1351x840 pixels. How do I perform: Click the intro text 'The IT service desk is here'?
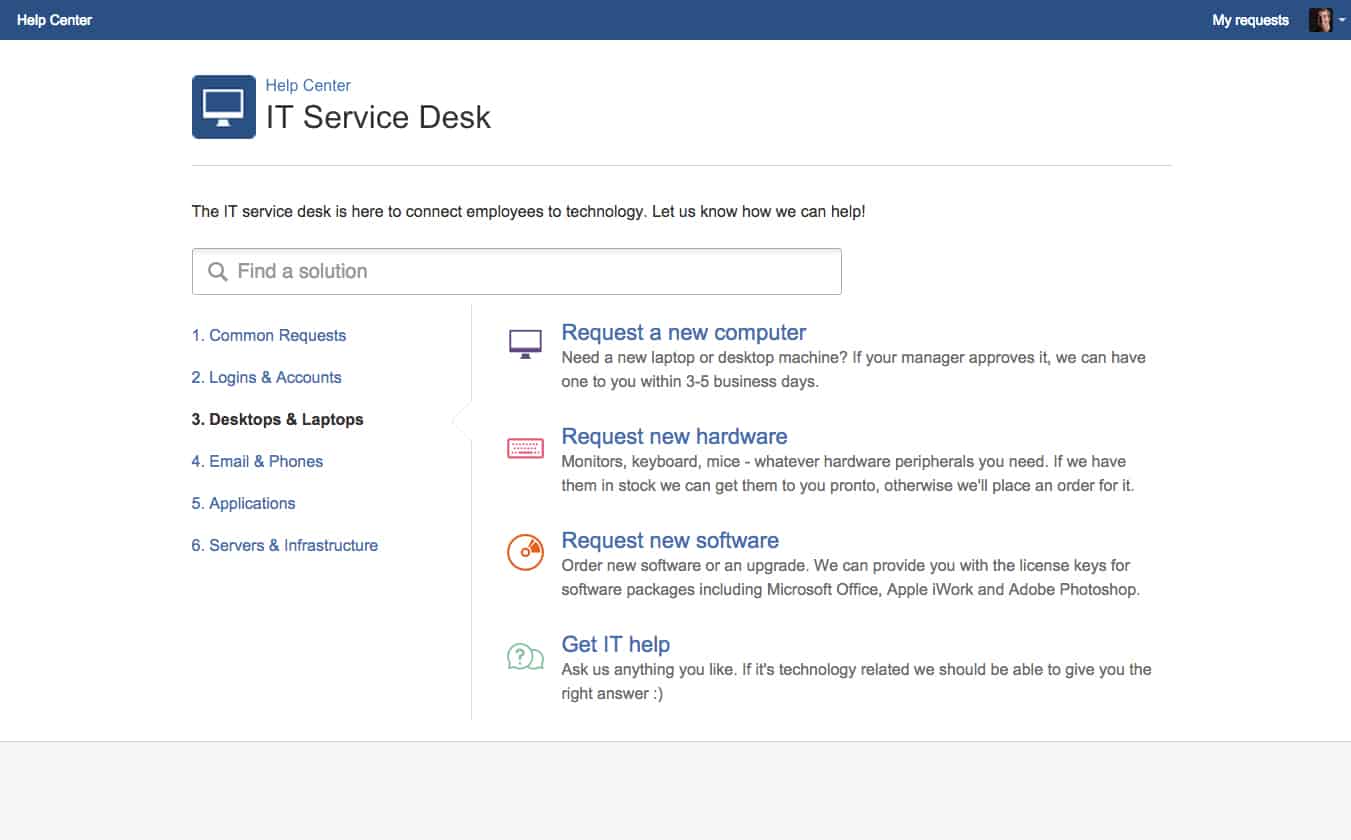click(528, 212)
